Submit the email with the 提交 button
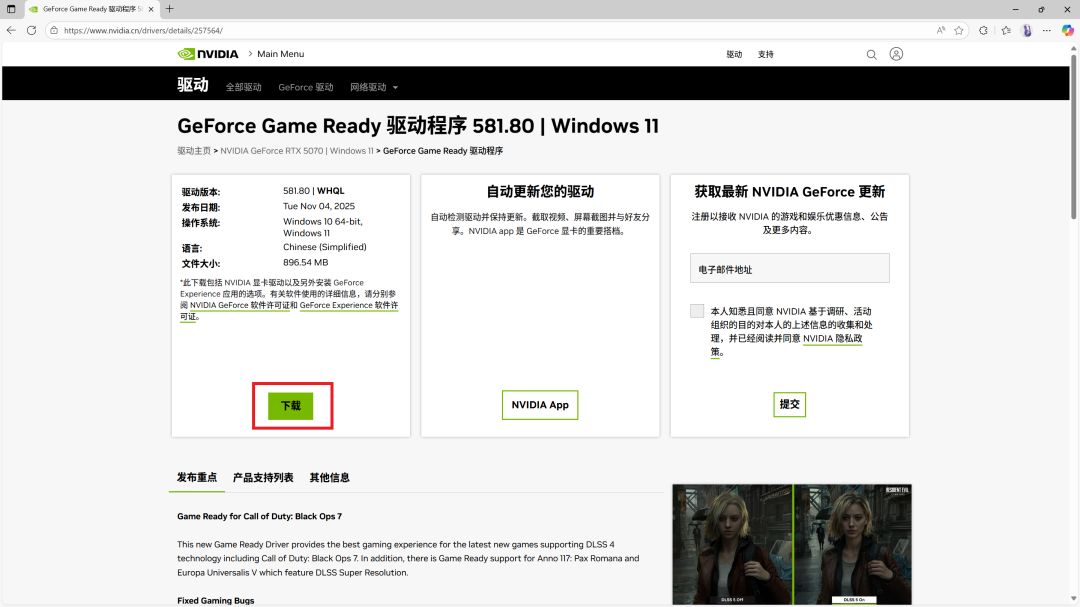This screenshot has height=607, width=1080. coord(789,404)
